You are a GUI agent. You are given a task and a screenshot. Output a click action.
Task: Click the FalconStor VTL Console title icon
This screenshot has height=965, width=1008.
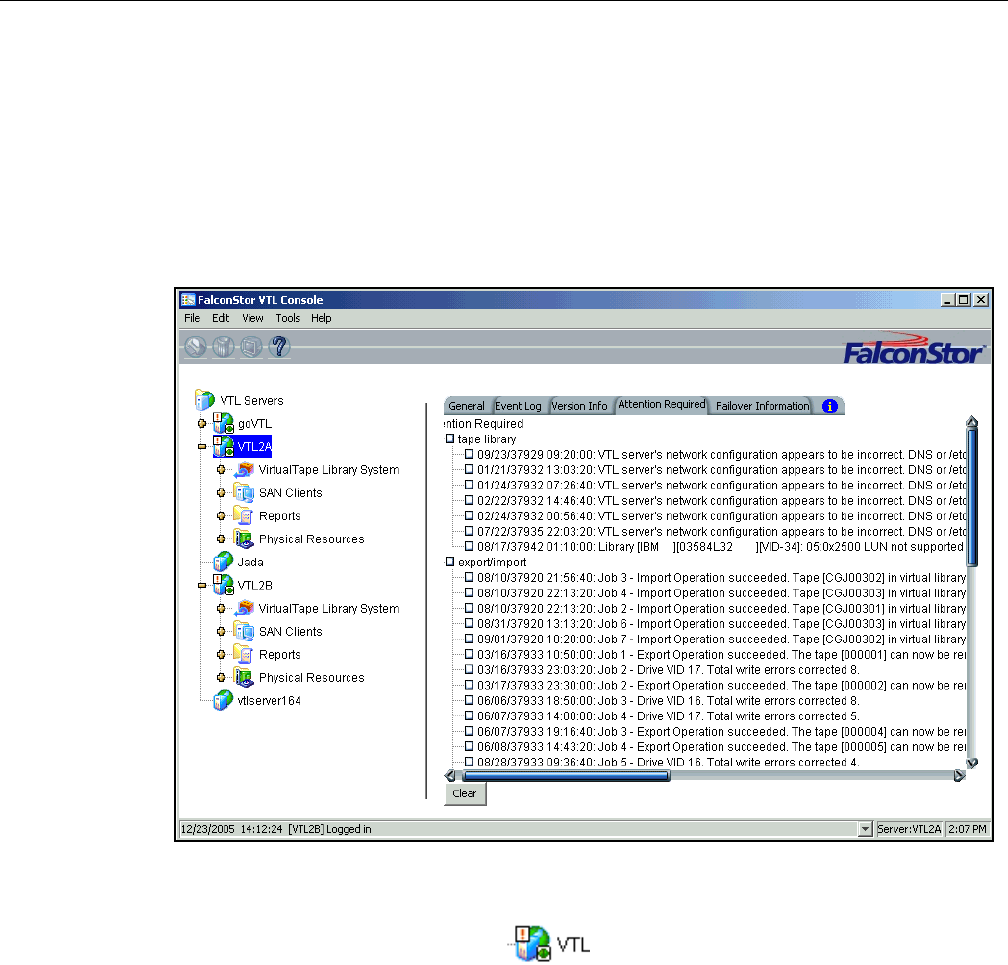188,300
